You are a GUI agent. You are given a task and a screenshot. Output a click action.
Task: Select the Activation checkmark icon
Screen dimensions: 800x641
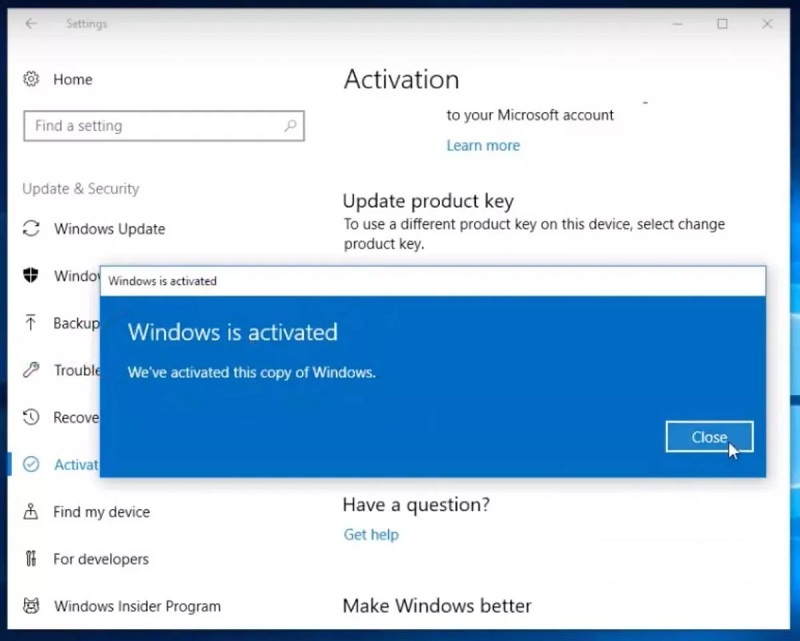click(x=31, y=464)
